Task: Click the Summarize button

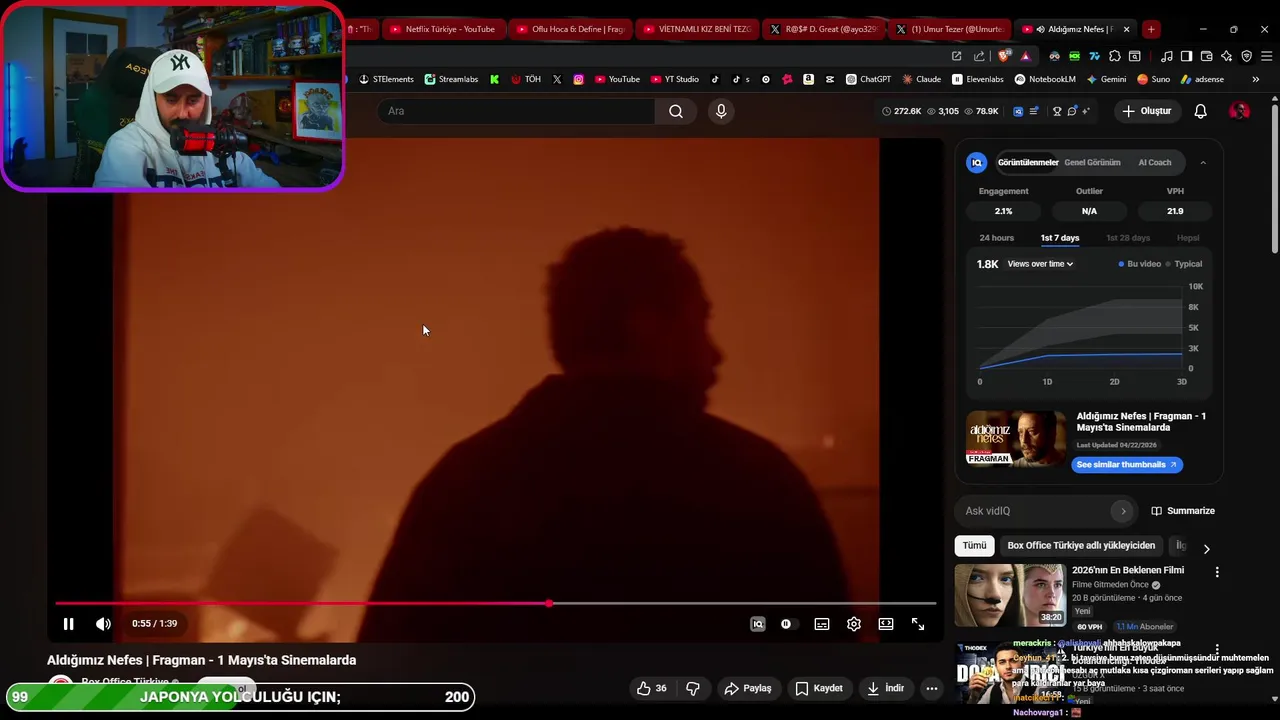Action: pos(1183,511)
